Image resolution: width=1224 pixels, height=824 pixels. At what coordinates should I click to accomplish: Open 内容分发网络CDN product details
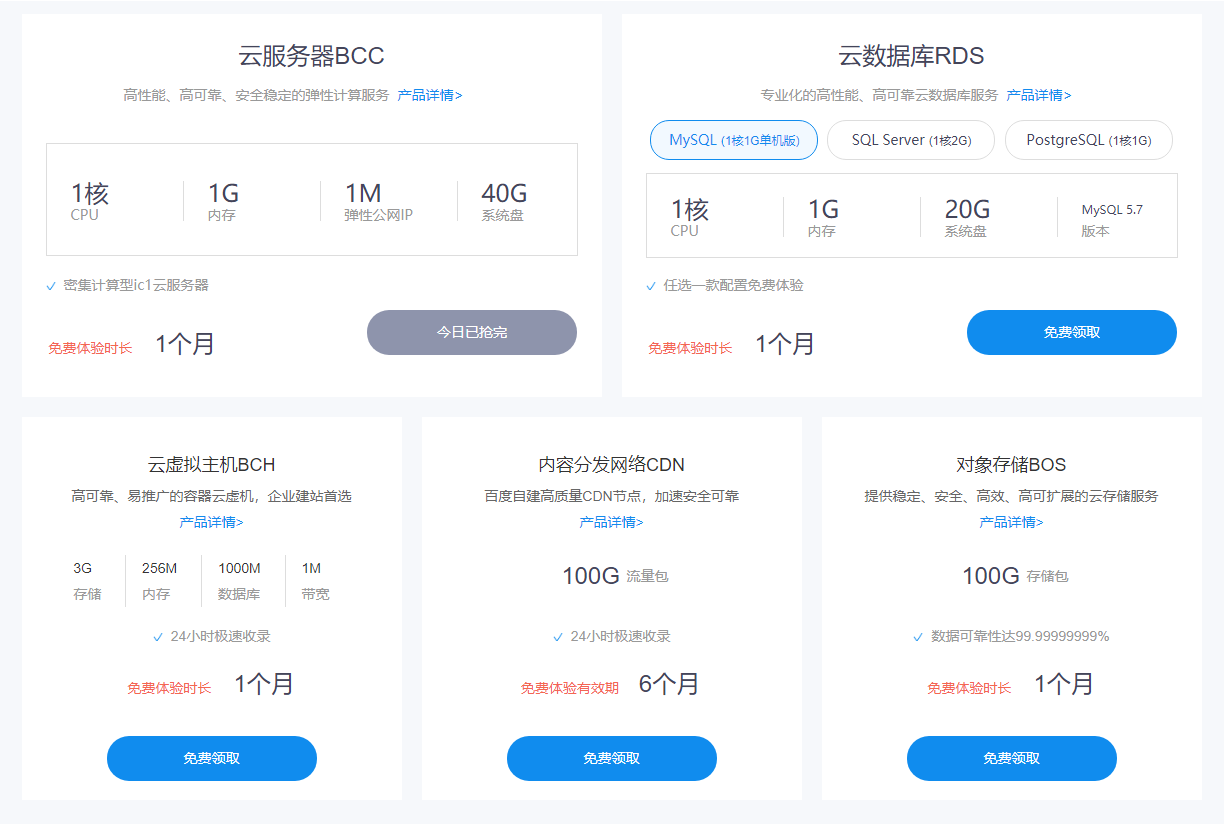[611, 521]
